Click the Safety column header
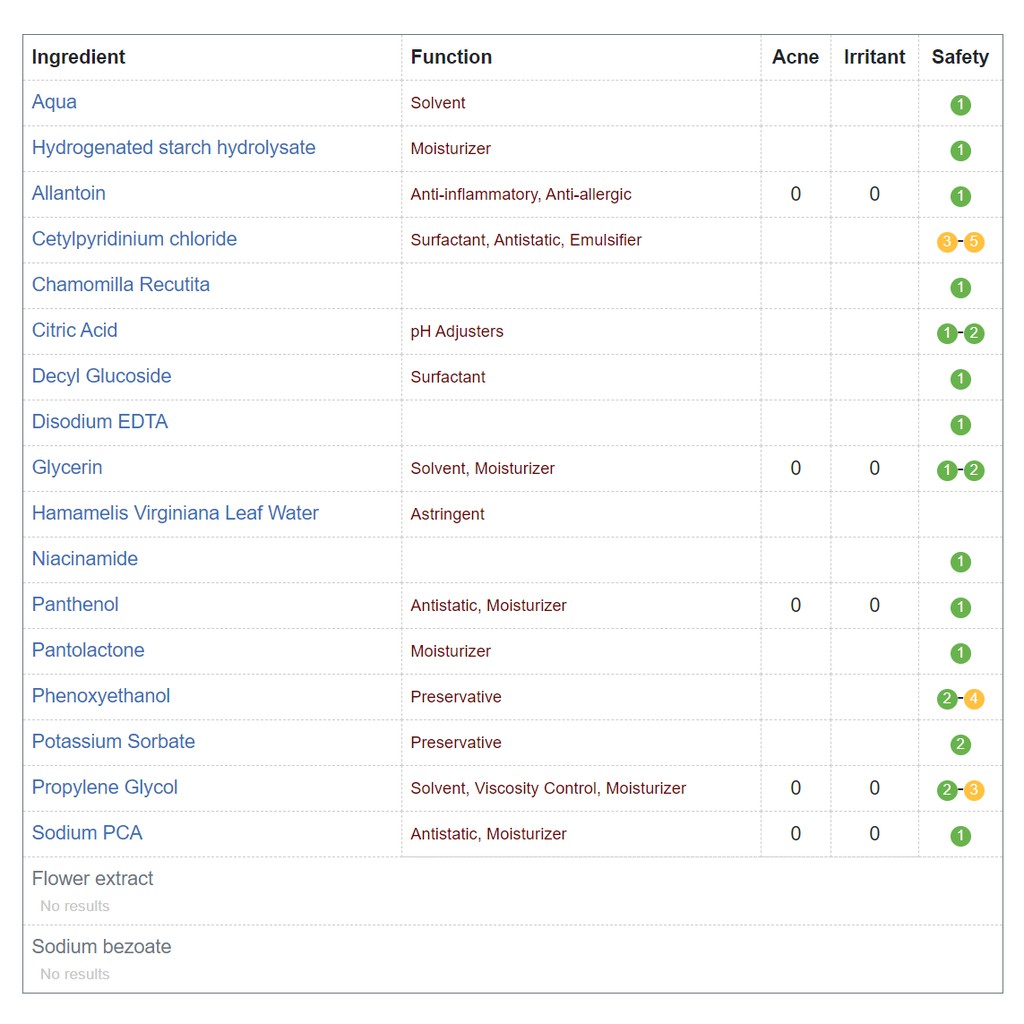 click(959, 57)
